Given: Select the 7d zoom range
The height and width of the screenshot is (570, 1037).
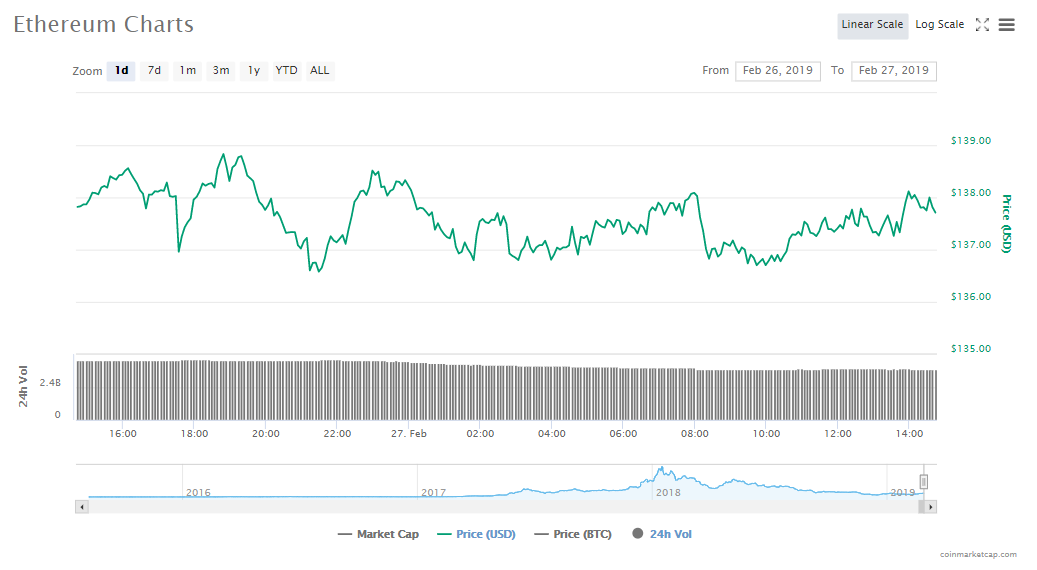Looking at the screenshot, I should [154, 71].
